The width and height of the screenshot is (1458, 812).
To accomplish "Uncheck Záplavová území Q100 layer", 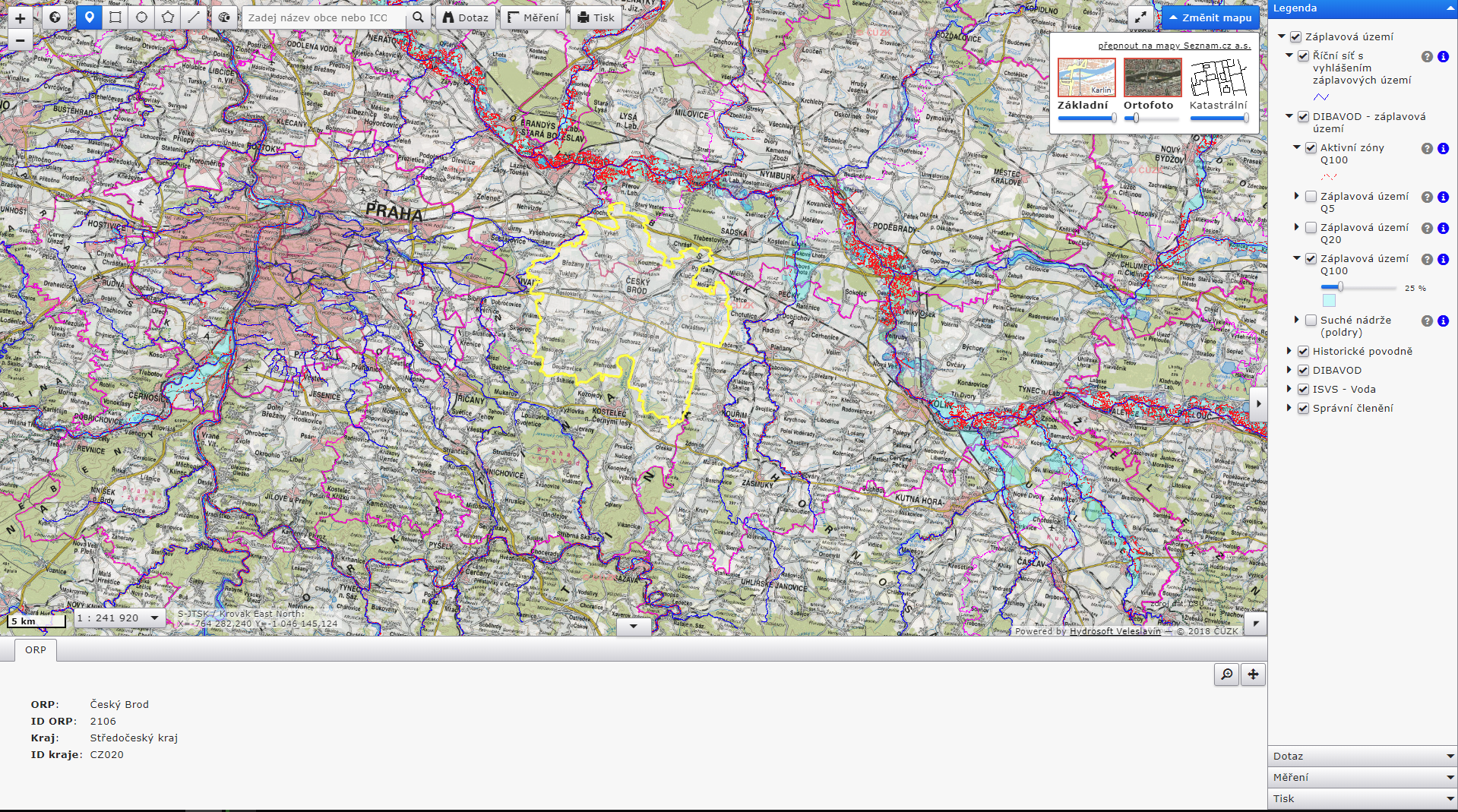I will pos(1311,258).
